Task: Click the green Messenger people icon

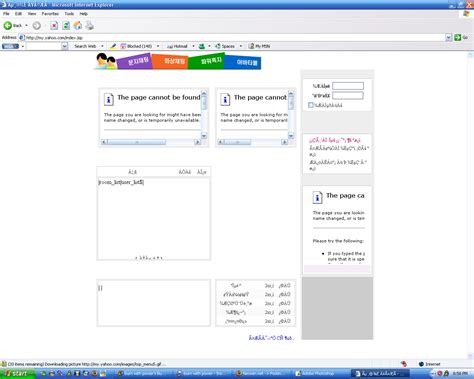Action: pyautogui.click(x=202, y=46)
